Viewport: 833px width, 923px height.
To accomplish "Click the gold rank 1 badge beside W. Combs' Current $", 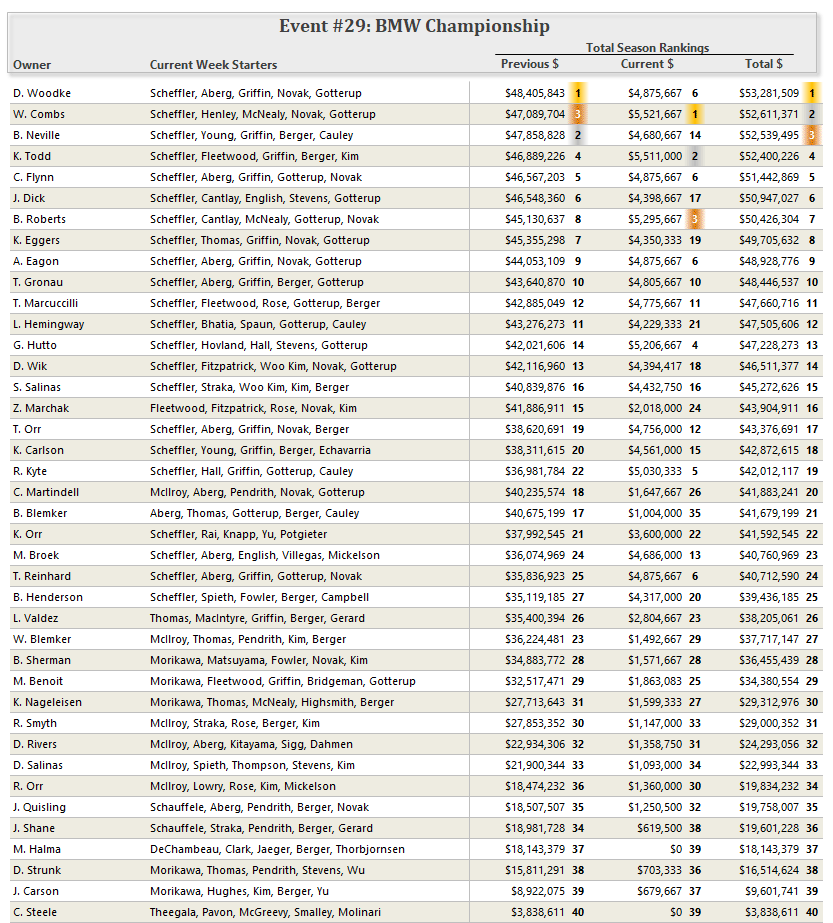I will 694,114.
